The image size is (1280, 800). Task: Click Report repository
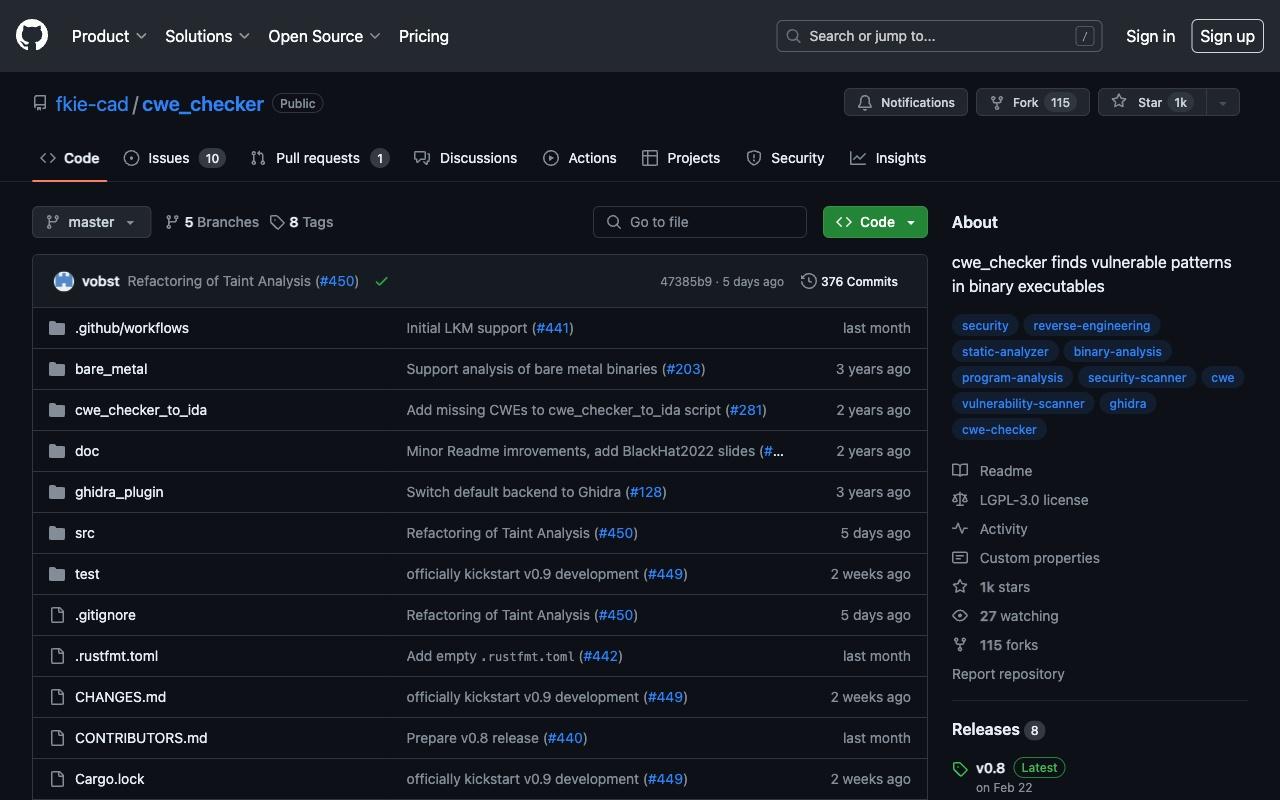(1008, 674)
